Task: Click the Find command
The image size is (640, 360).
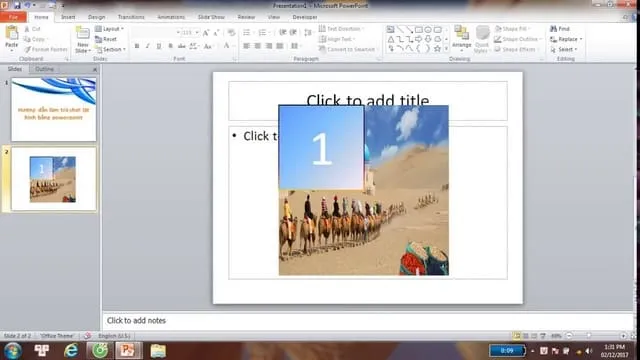Action: (x=560, y=29)
